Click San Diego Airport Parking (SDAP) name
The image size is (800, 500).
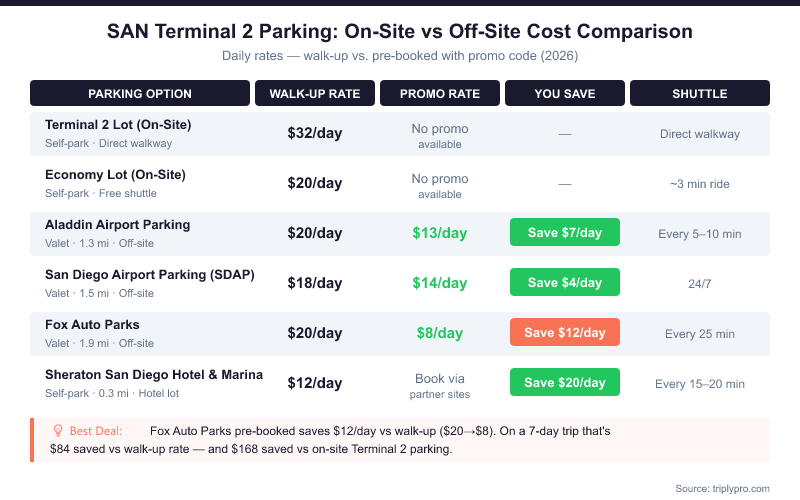(x=150, y=275)
